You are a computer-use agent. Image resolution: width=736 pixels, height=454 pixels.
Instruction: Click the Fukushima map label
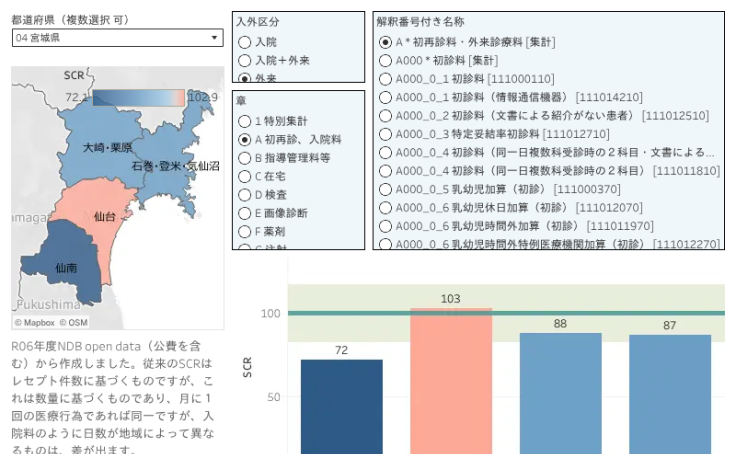point(48,305)
